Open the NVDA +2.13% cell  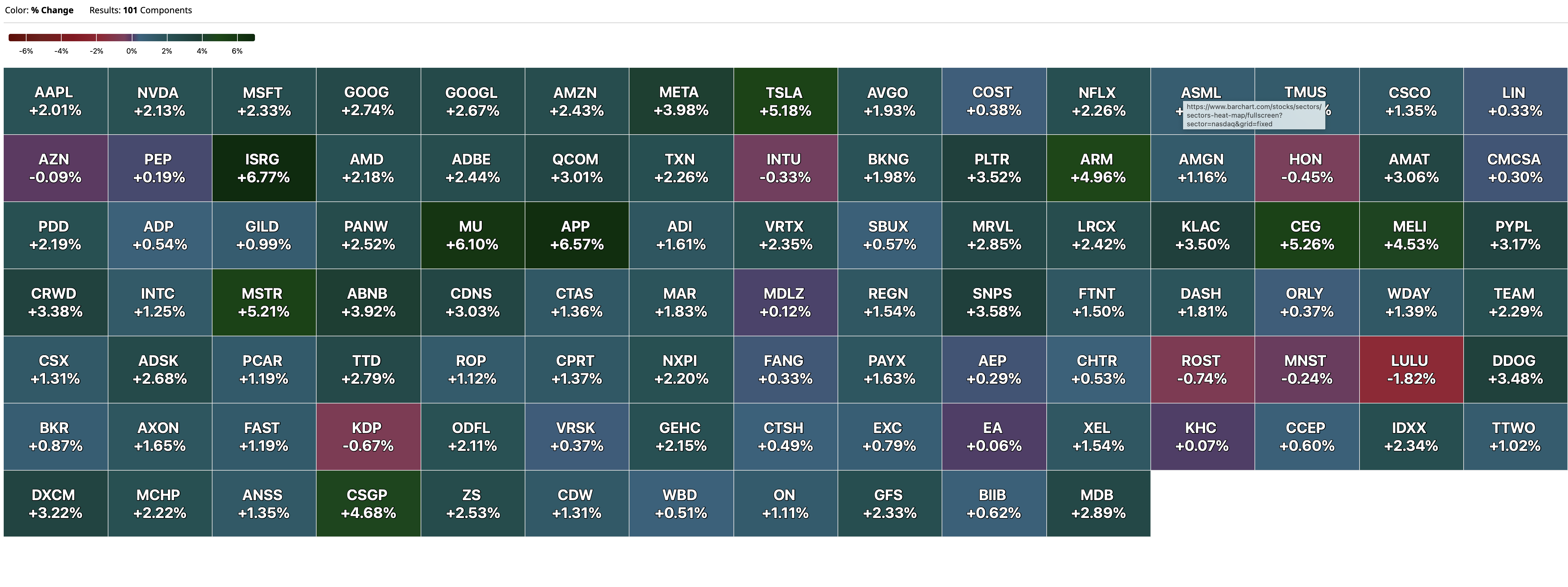[160, 101]
